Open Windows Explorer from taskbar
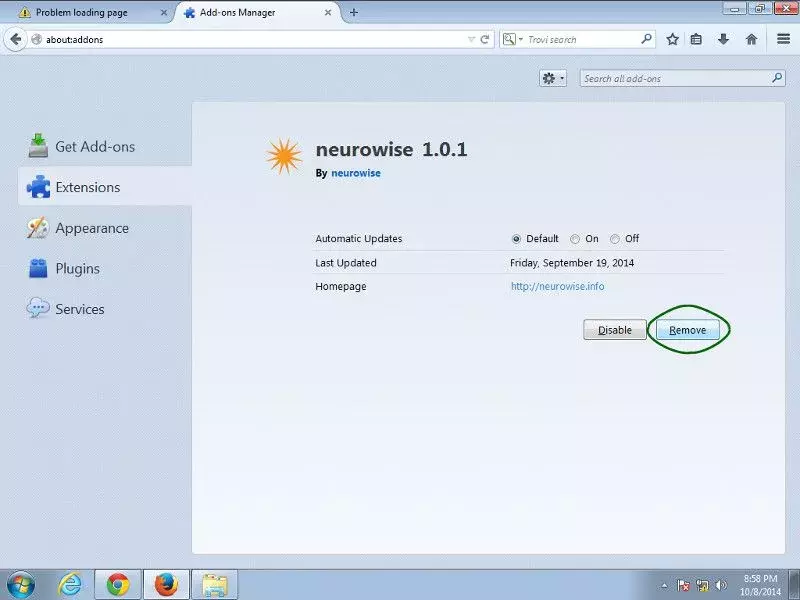The width and height of the screenshot is (800, 600). (215, 585)
